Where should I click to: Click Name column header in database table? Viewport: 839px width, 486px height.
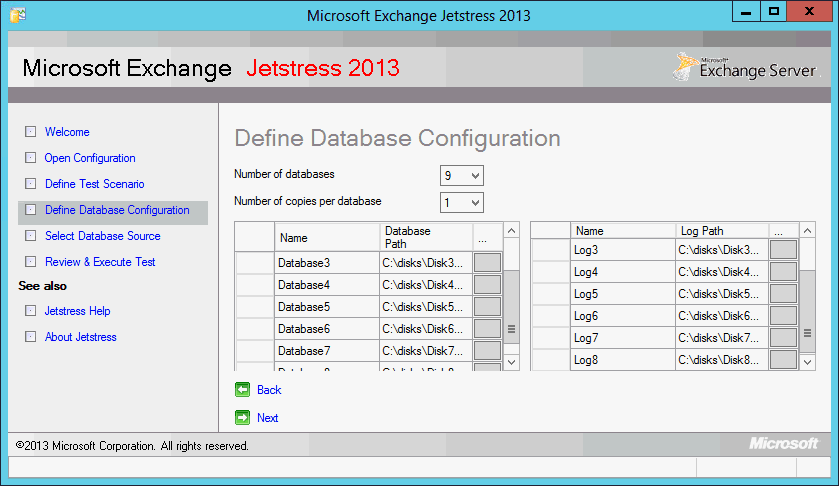pyautogui.click(x=327, y=237)
